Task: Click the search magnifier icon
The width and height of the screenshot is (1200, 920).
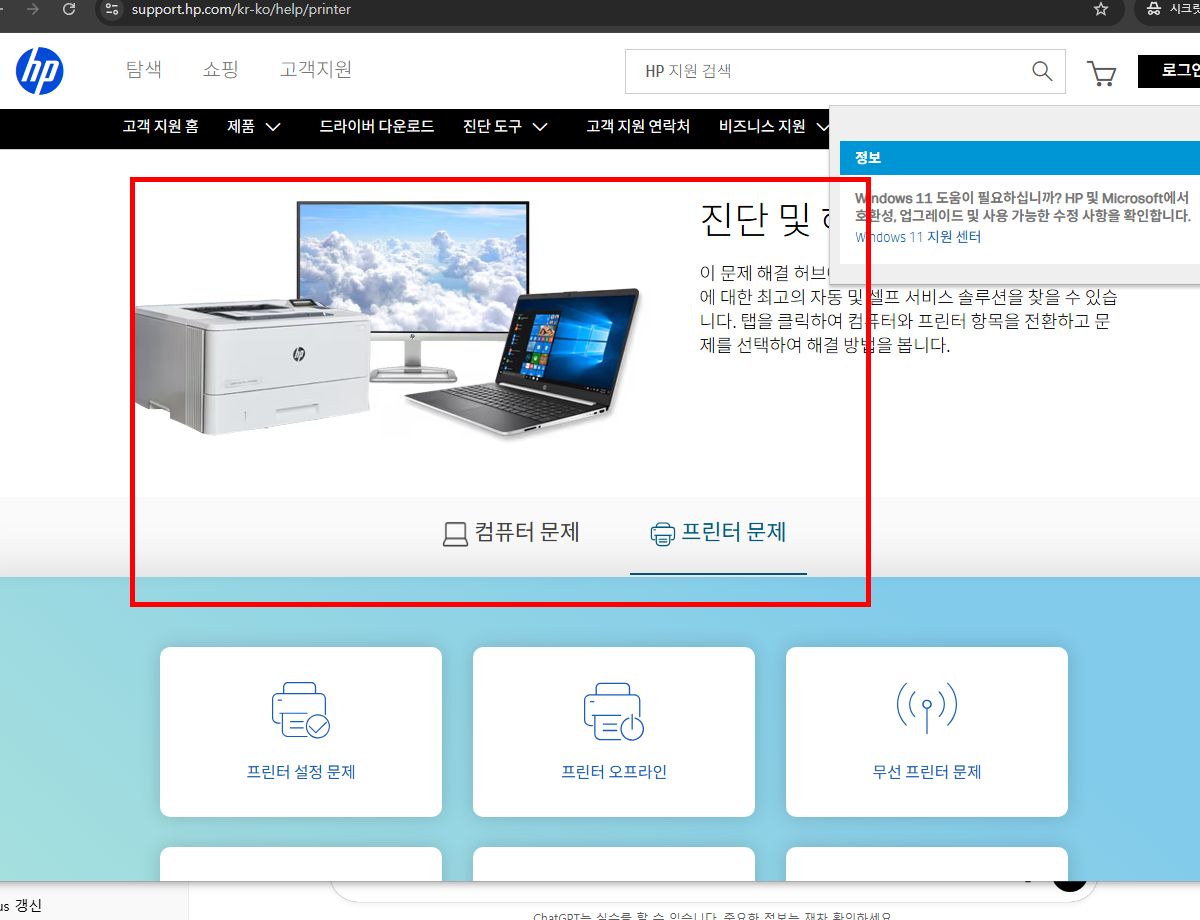Action: (1041, 71)
